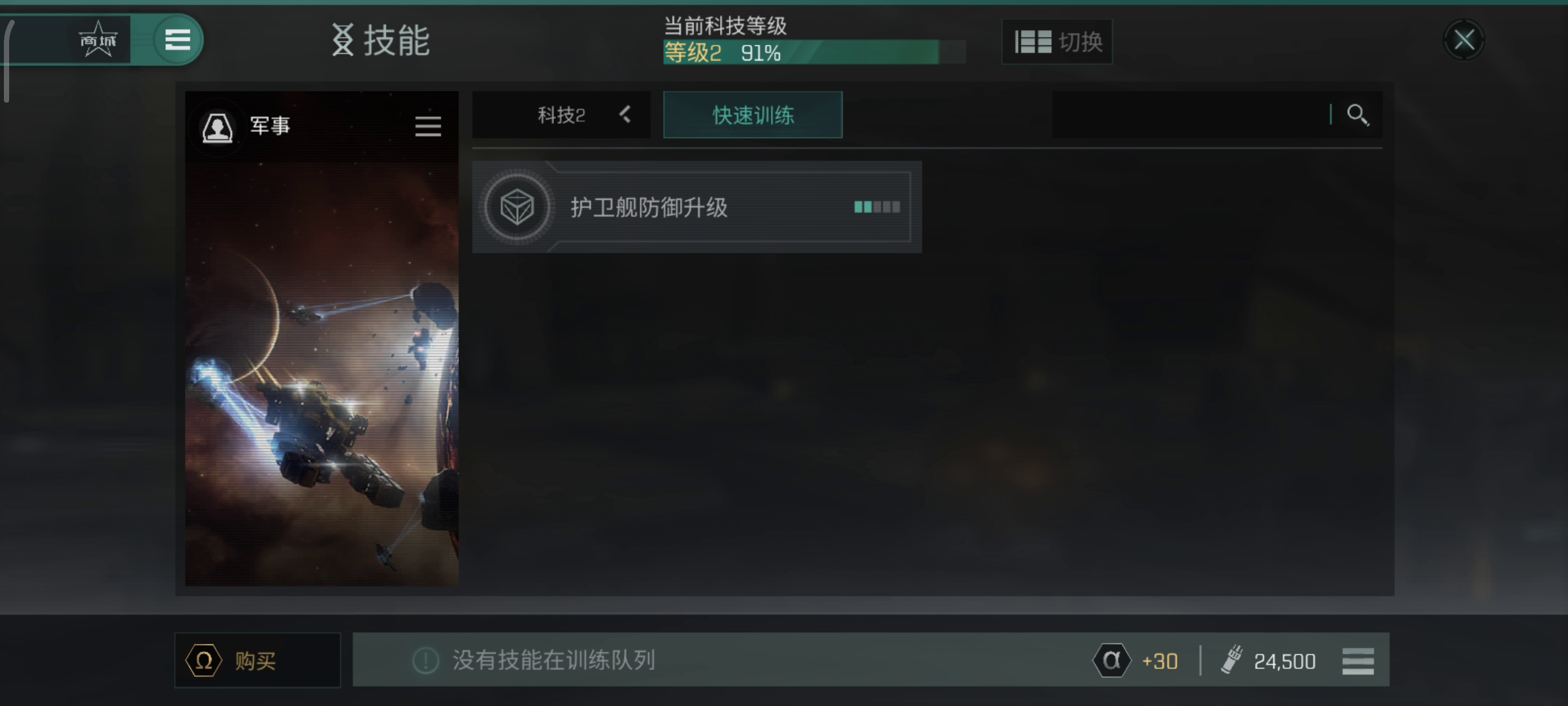Click the ship artwork in 军事 panel
Viewport: 1568px width, 706px height.
tap(321, 373)
